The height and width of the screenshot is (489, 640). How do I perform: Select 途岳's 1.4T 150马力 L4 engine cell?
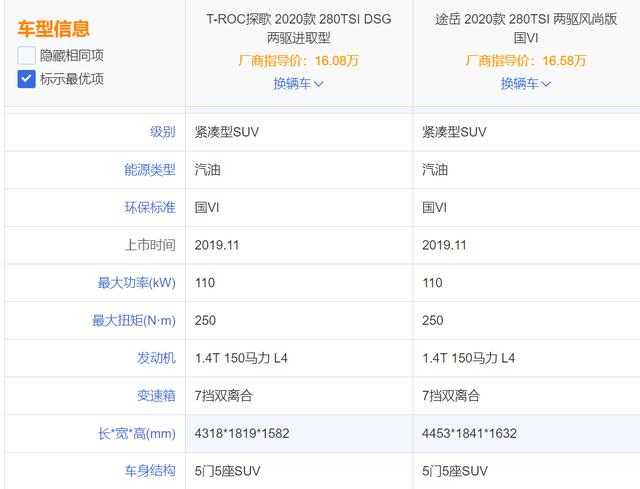click(527, 358)
